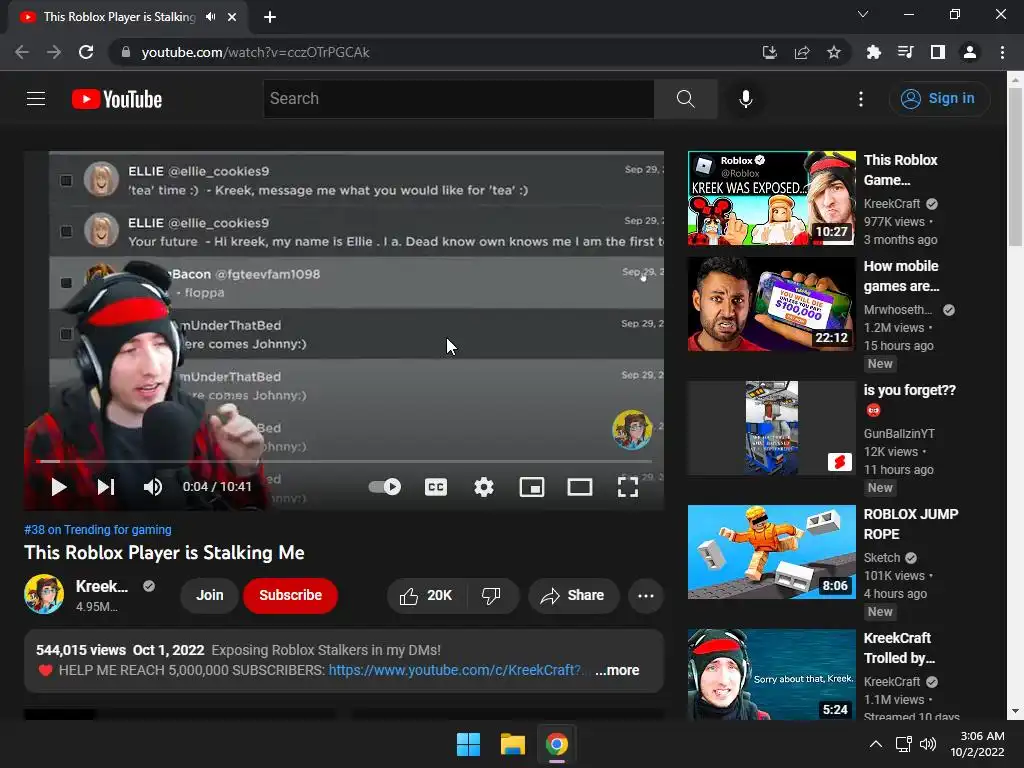Viewport: 1024px width, 768px height.
Task: Mute the tab via audio icon
Action: 210,17
